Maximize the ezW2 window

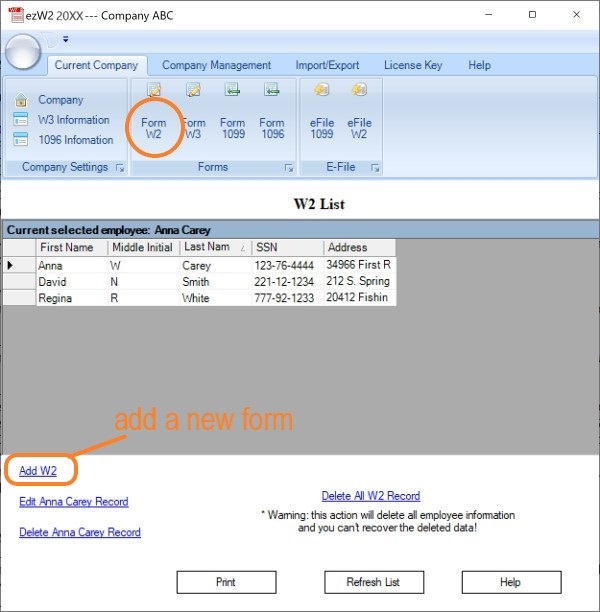point(532,14)
